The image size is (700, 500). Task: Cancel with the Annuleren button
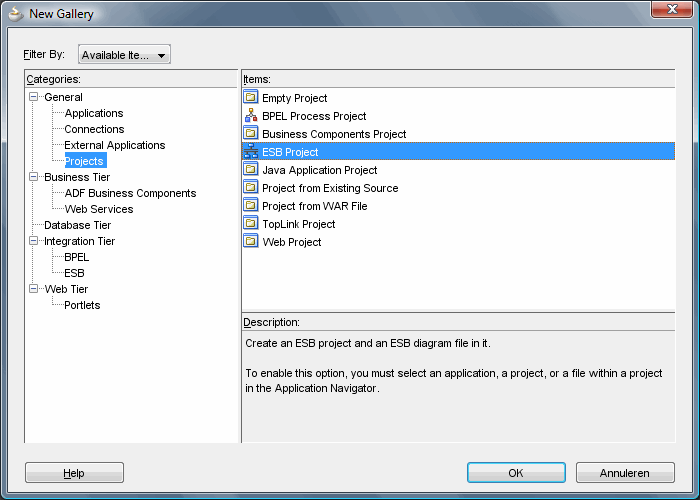625,473
